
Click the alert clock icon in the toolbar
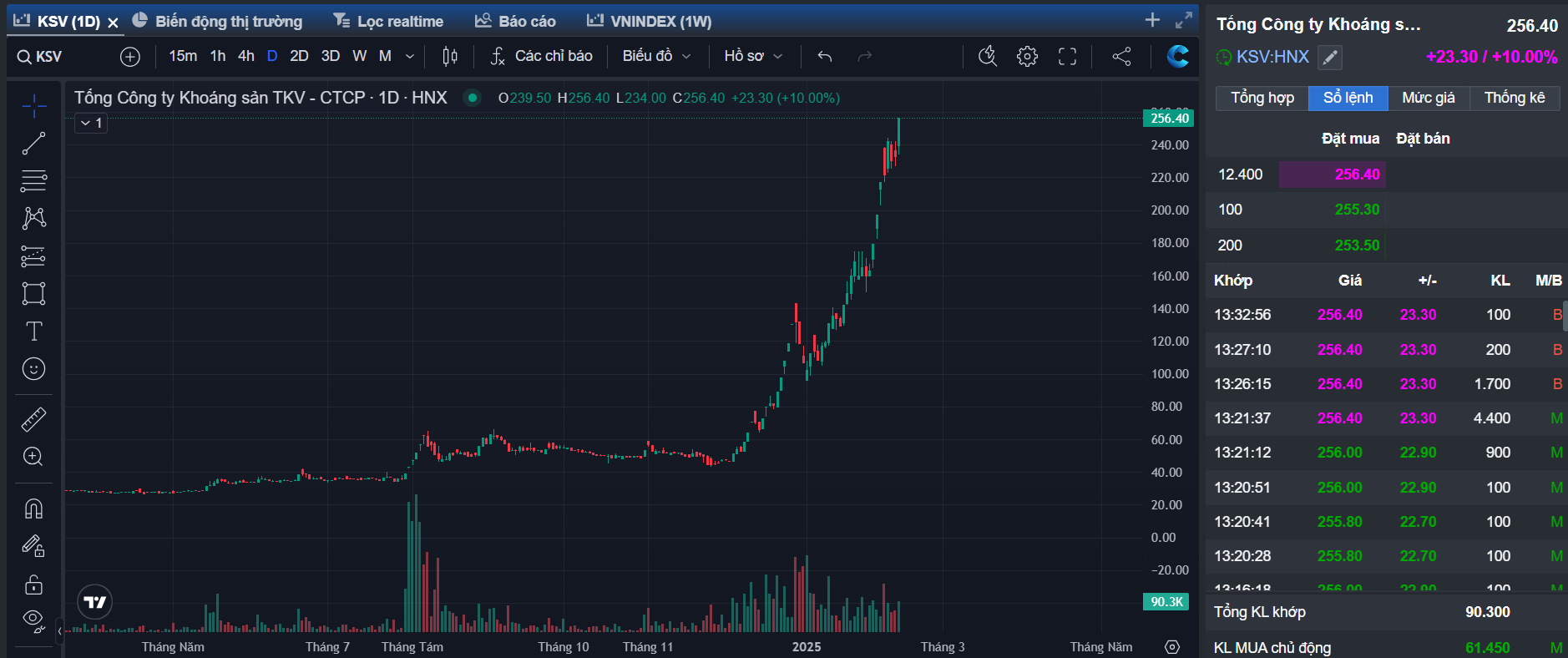click(x=988, y=56)
